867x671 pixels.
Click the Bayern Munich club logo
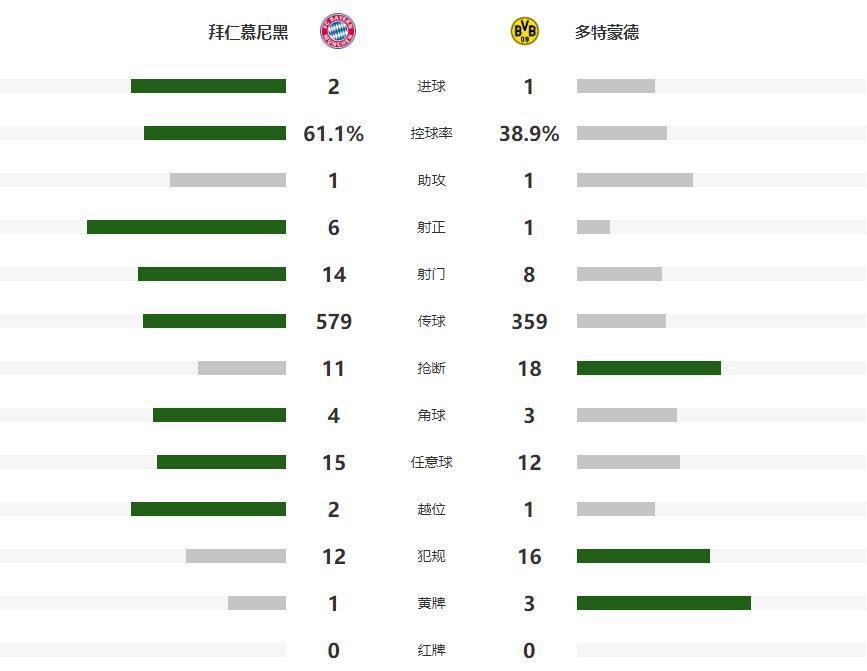point(337,32)
